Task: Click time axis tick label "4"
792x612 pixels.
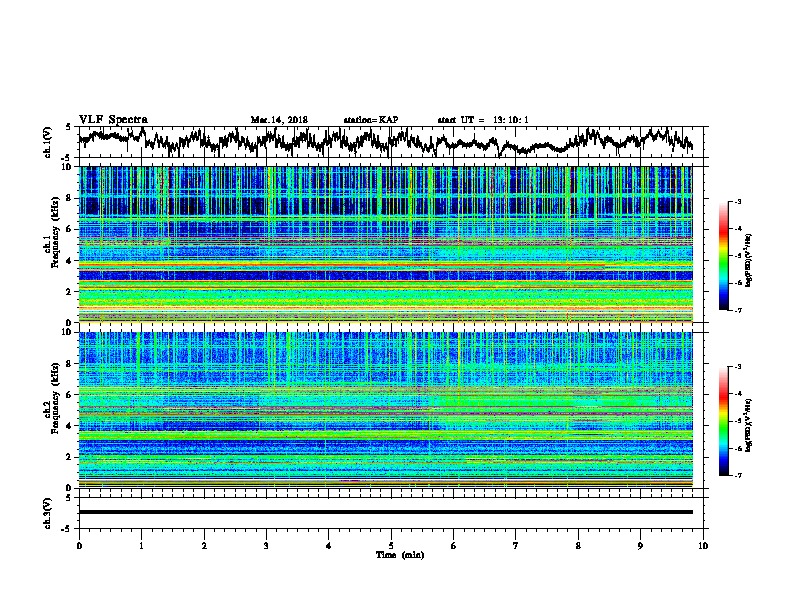Action: tap(329, 546)
